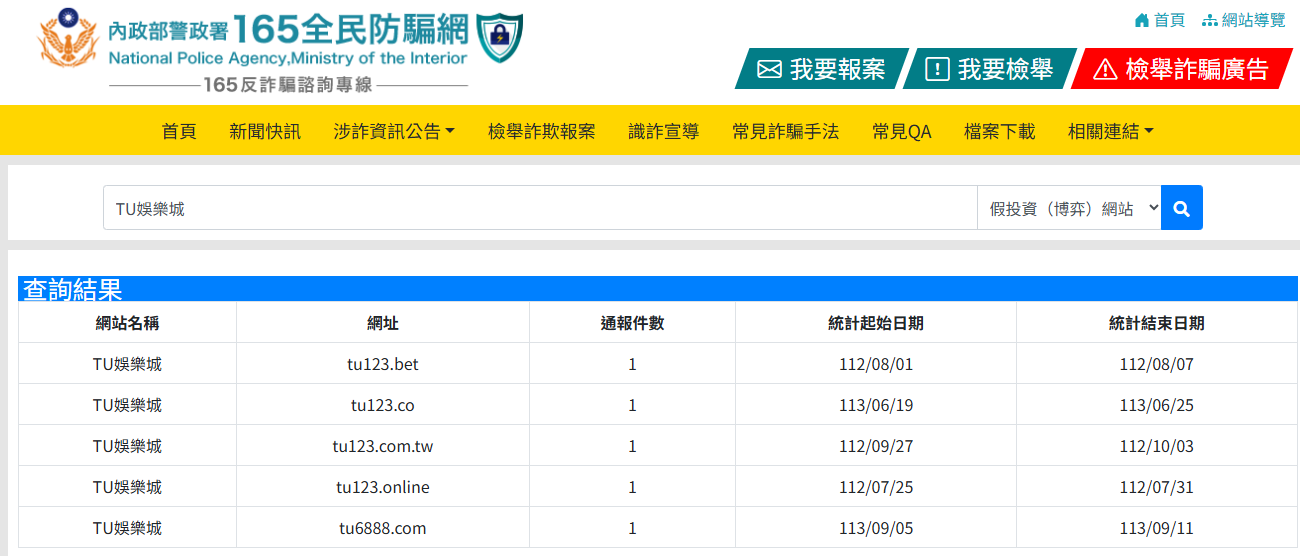Open 首頁 in the yellow navigation bar

click(x=179, y=131)
